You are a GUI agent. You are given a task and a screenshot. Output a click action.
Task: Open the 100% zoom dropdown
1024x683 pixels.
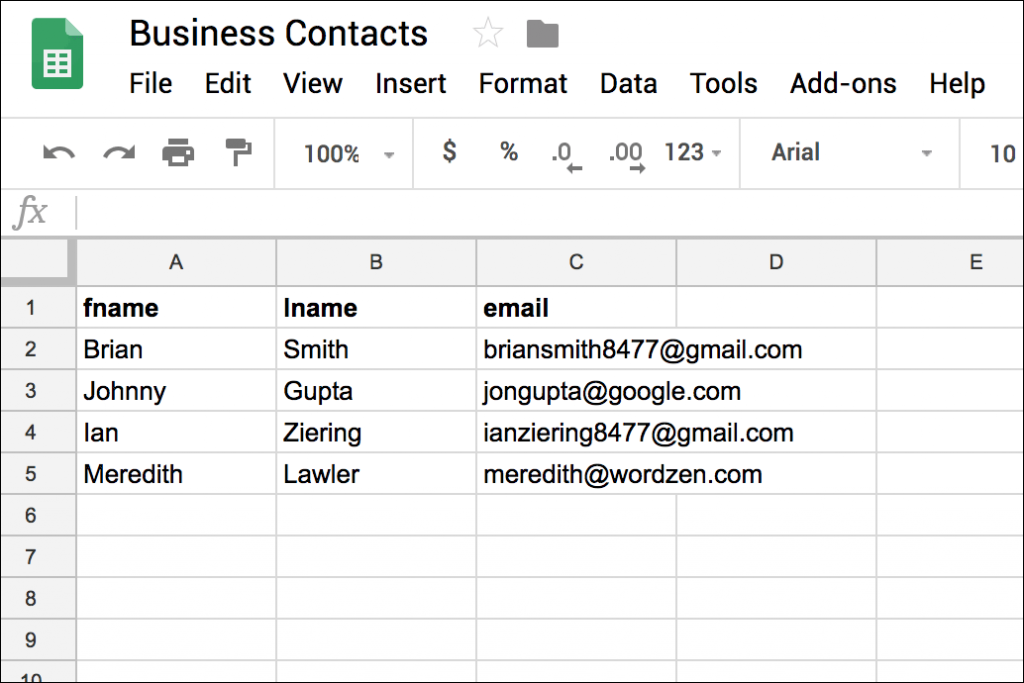(343, 153)
